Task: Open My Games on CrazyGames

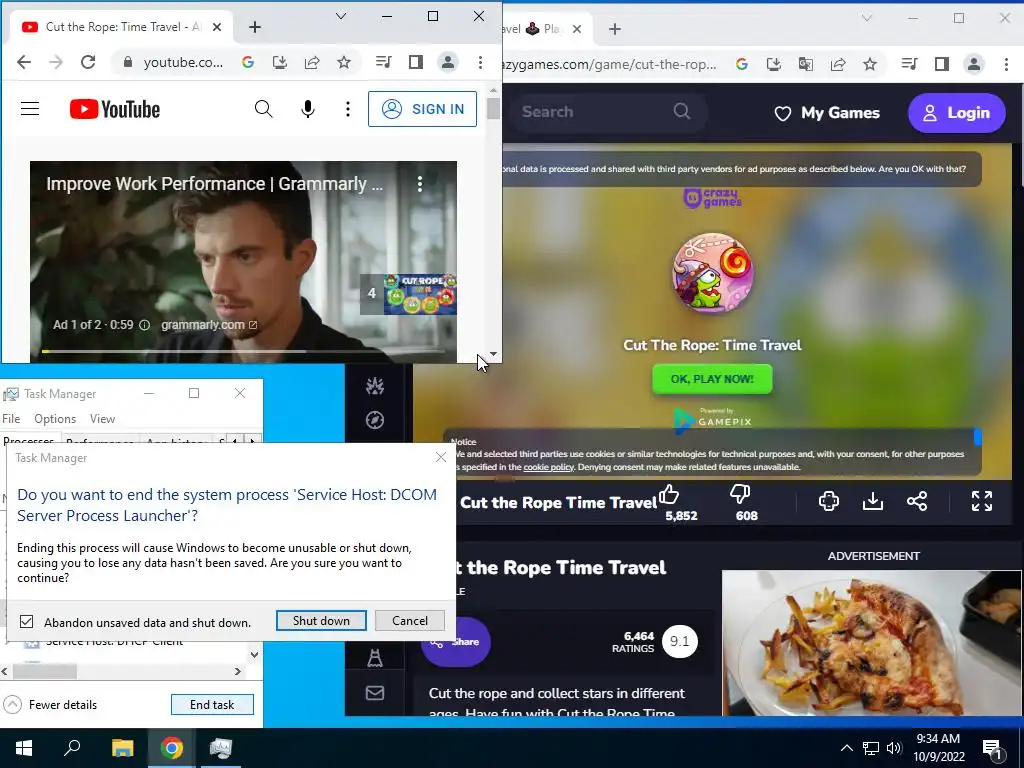Action: 827,113
